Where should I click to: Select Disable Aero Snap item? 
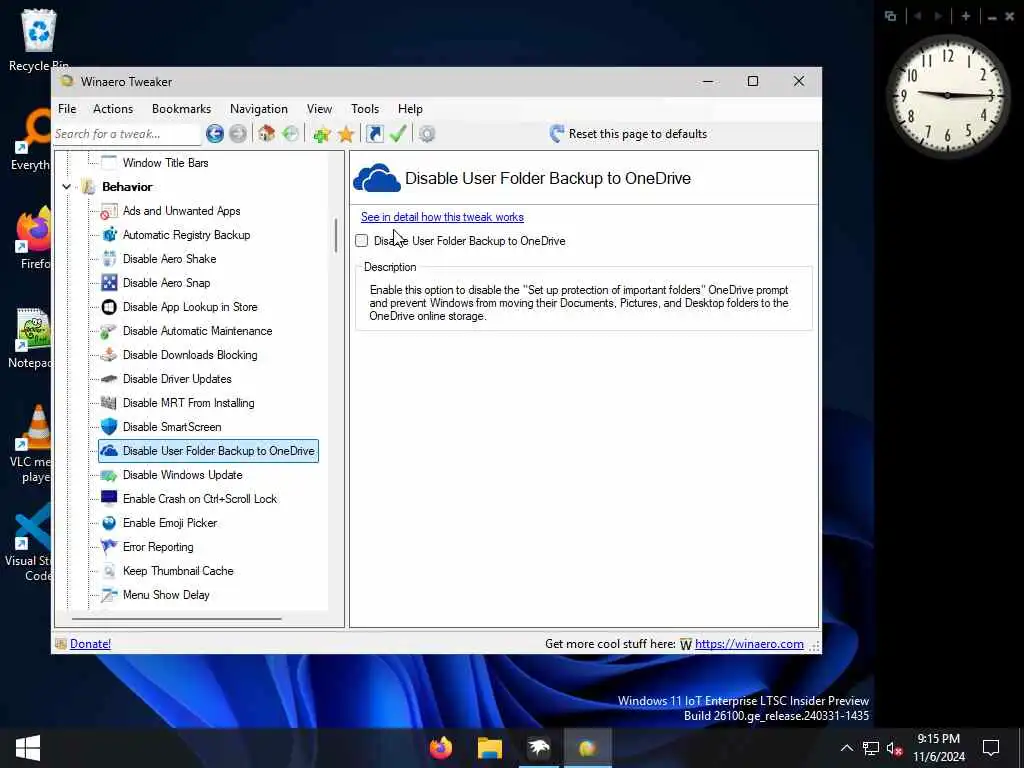pos(167,283)
